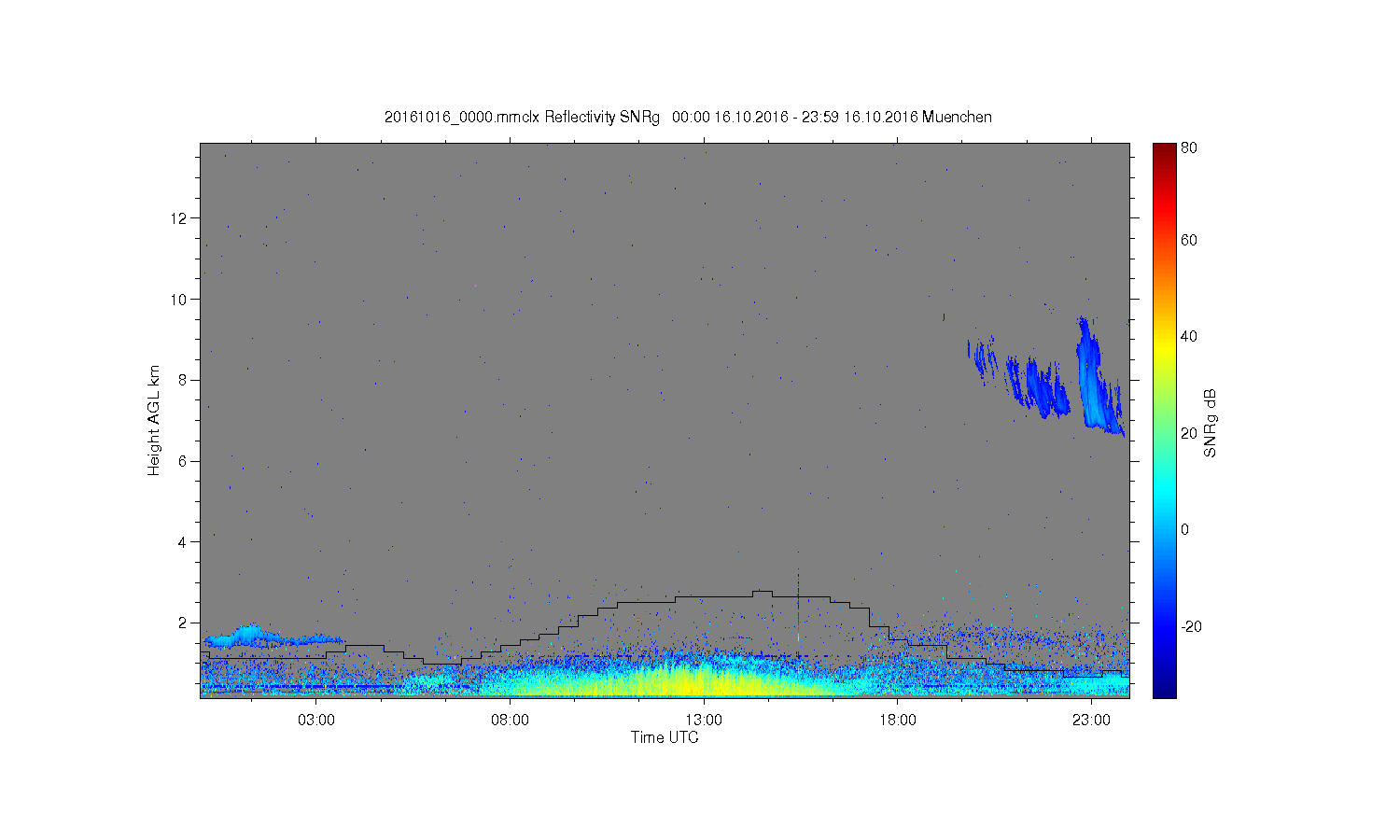Click the height tick label 2
Image resolution: width=1400 pixels, height=840 pixels.
tap(183, 623)
